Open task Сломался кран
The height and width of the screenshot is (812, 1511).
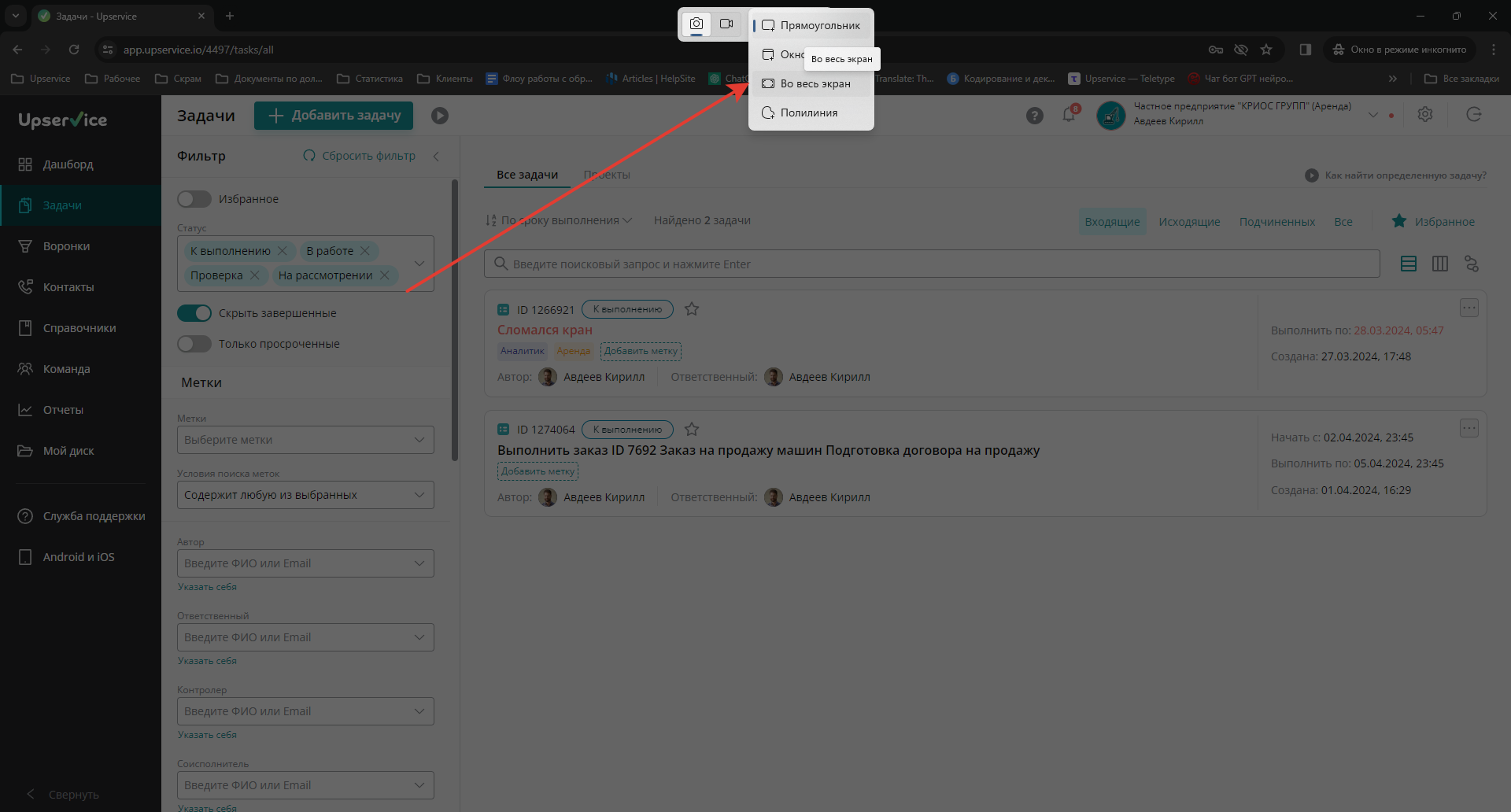click(545, 330)
